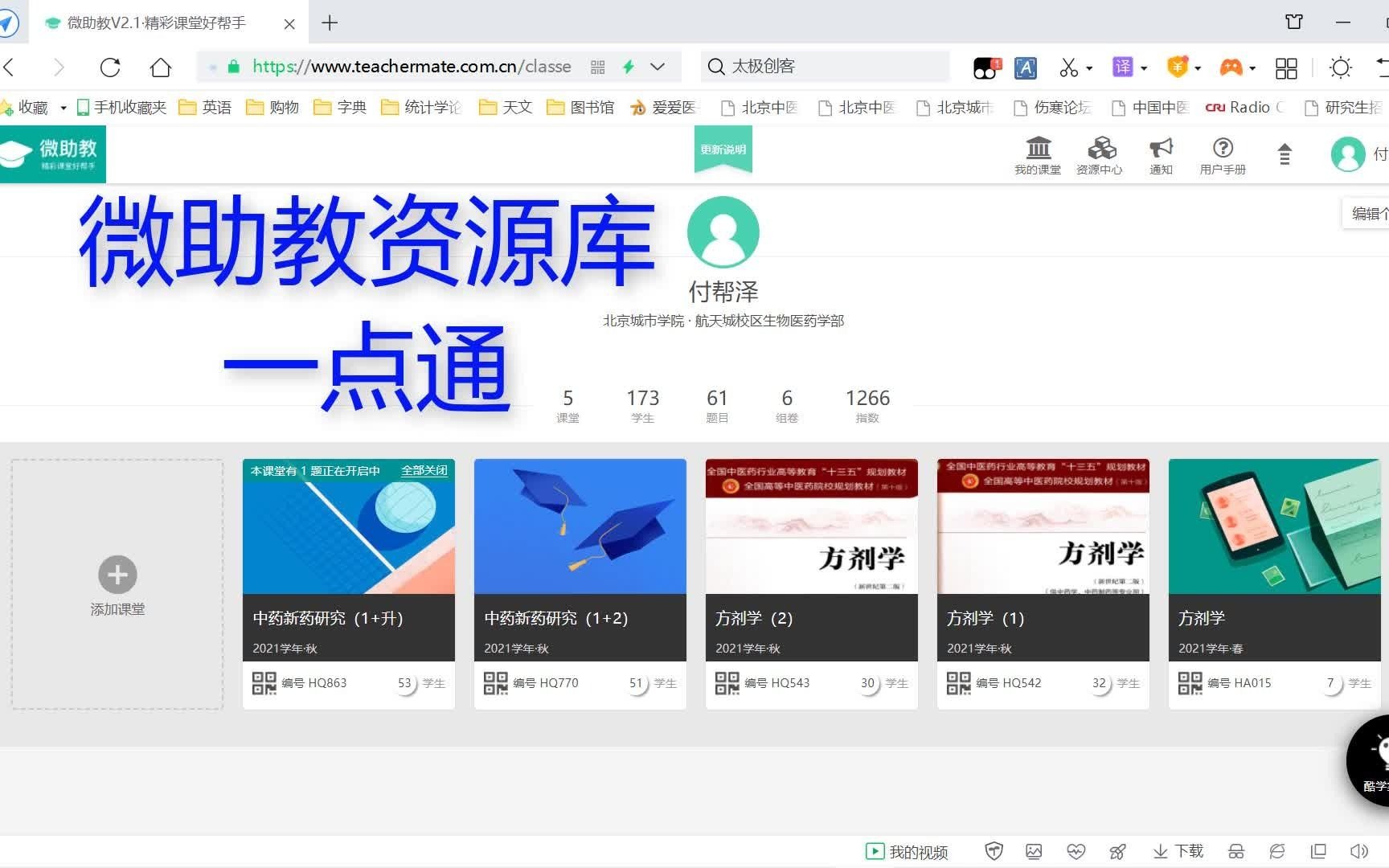Open QR code for class HQ542
Viewport: 1389px width, 868px height.
pos(959,683)
